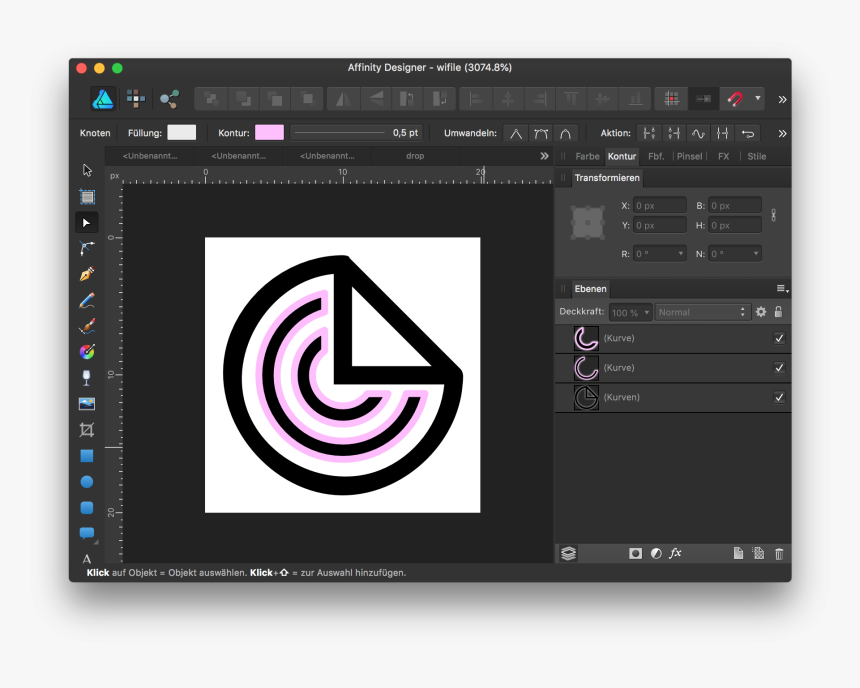This screenshot has height=688, width=860.
Task: Activate the Vector Brush tool
Action: (86, 325)
